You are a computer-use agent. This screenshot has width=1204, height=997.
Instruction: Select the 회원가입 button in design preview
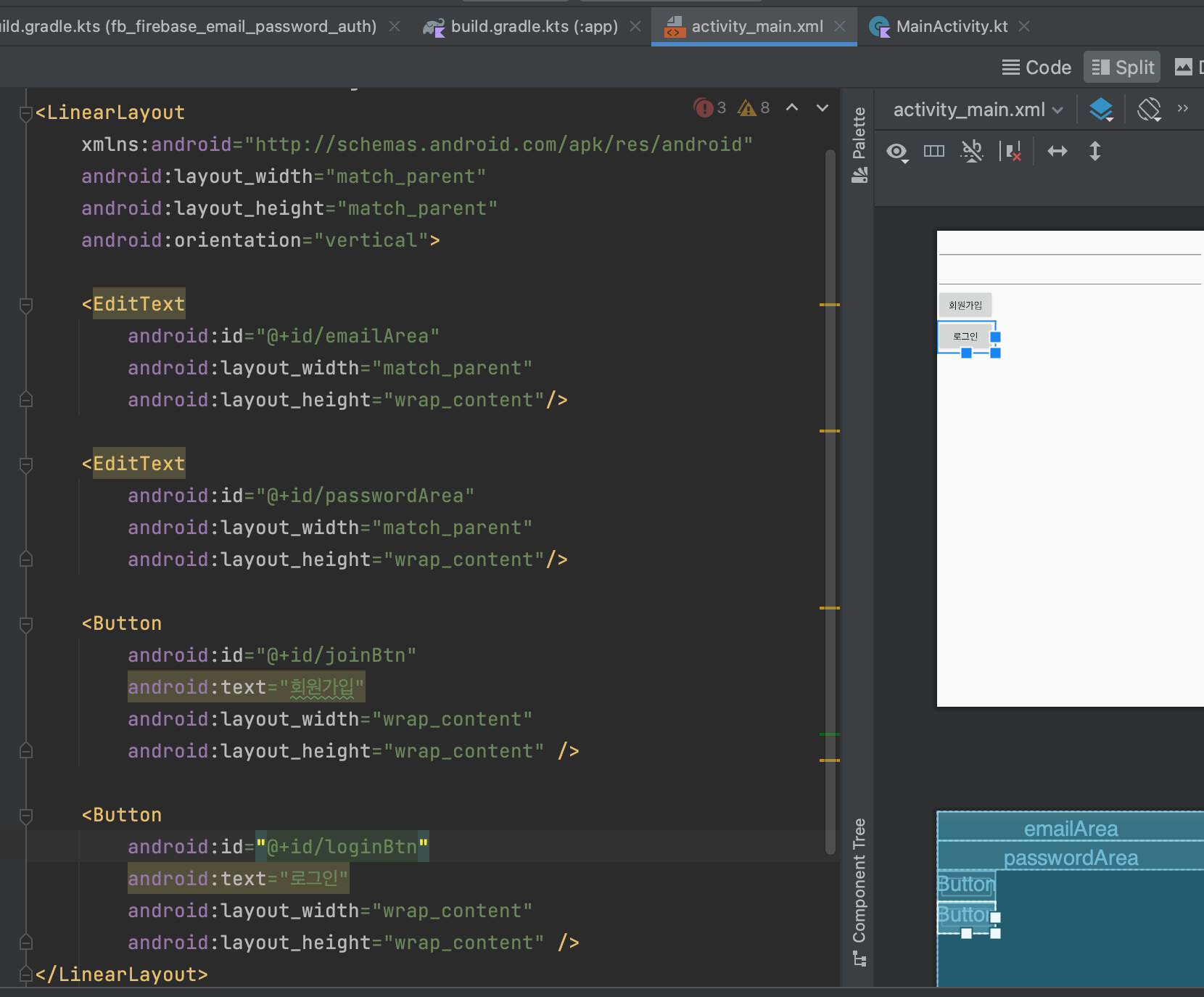[x=965, y=305]
